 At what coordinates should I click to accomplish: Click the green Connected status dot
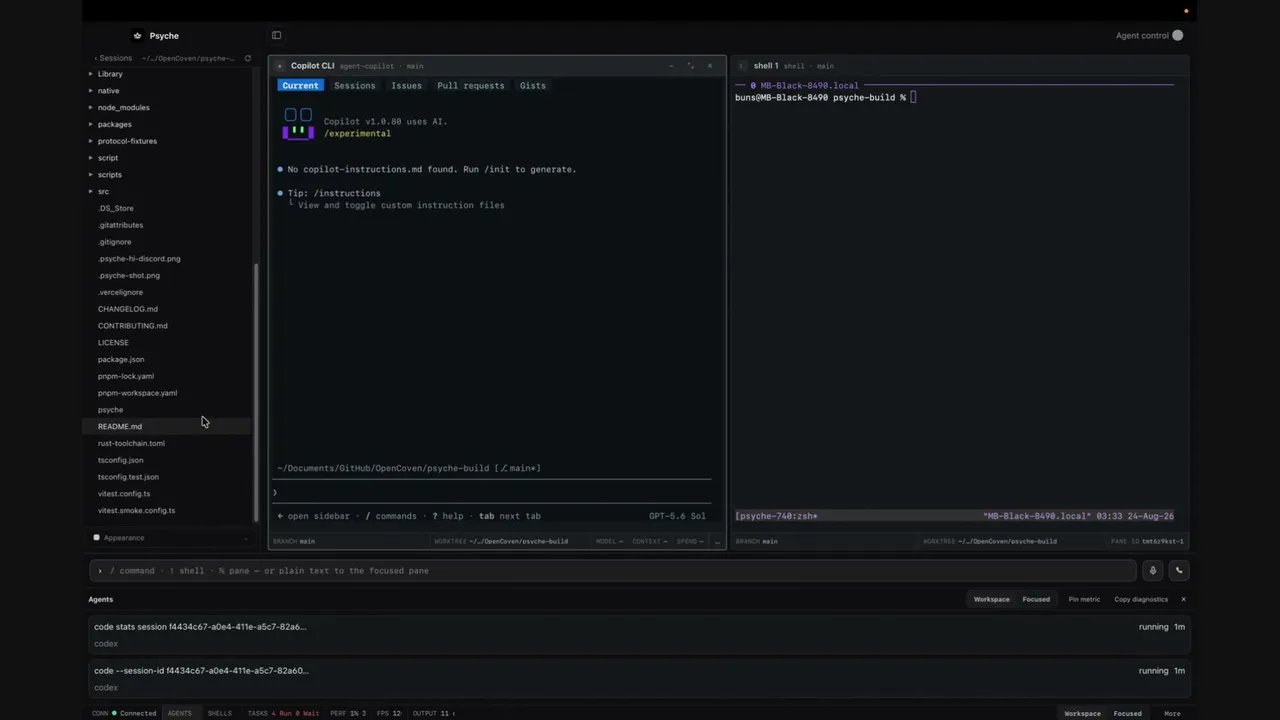(114, 713)
